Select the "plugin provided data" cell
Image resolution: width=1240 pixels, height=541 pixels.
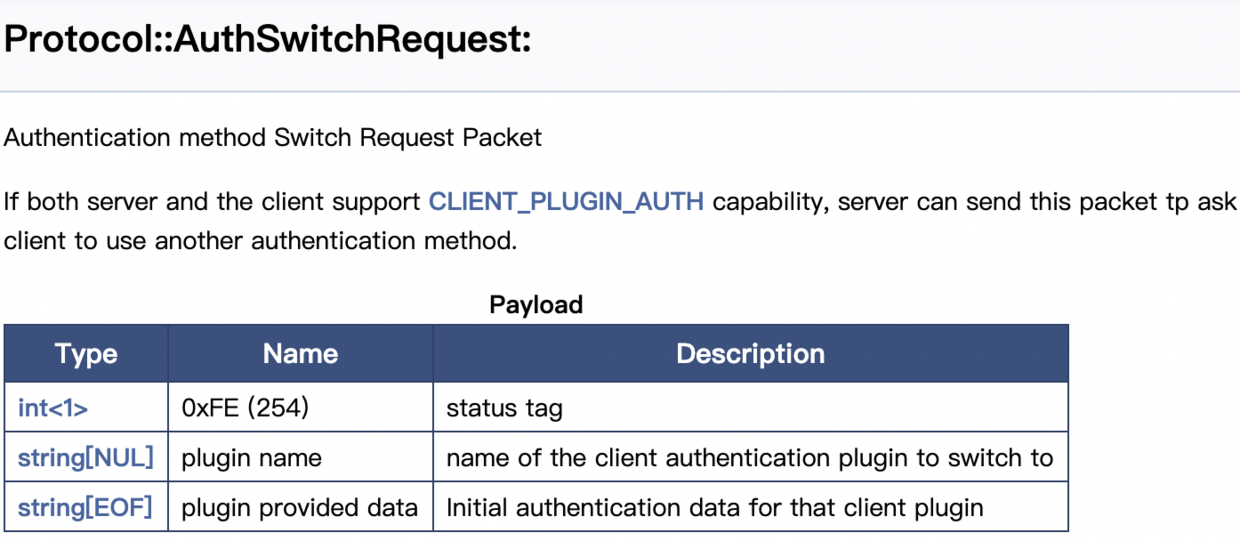tap(299, 507)
